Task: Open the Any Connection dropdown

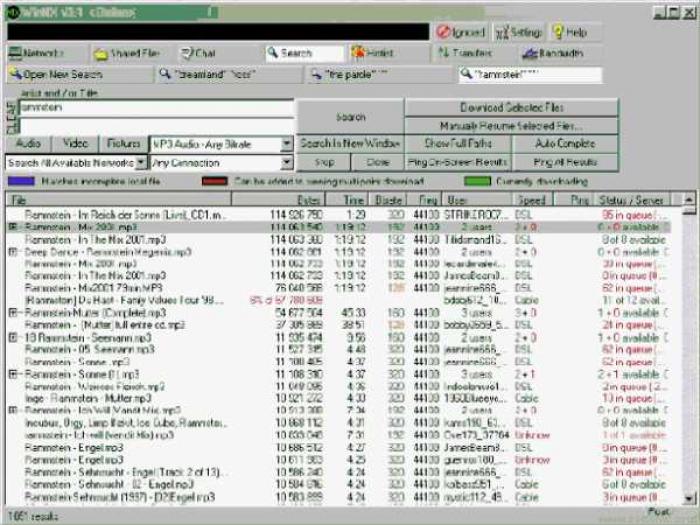Action: click(287, 162)
